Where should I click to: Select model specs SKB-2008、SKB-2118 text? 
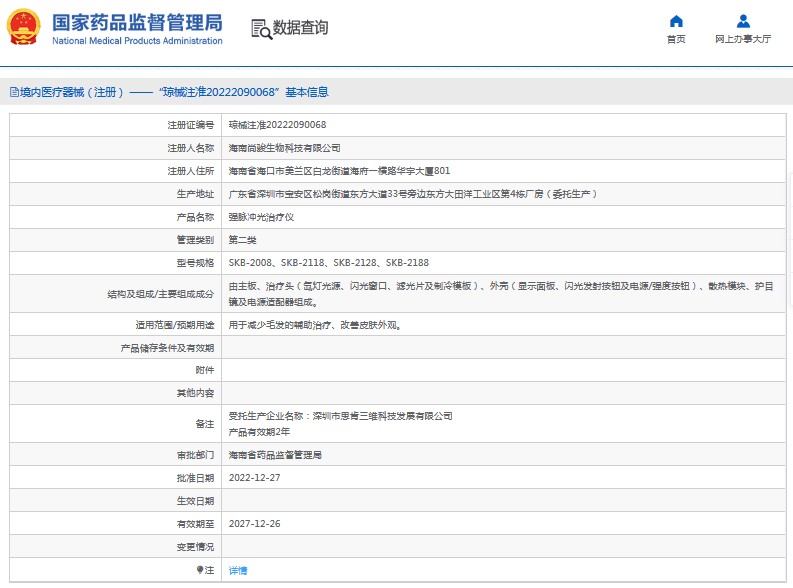(x=329, y=263)
